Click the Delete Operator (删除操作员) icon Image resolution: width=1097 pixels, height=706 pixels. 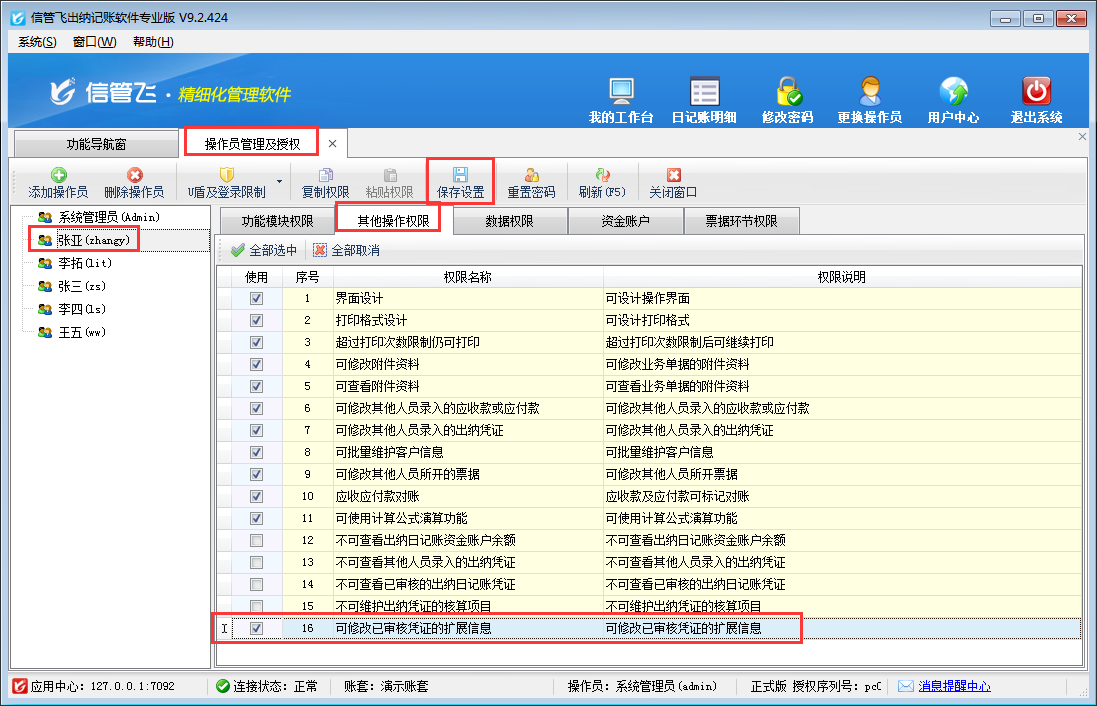pyautogui.click(x=134, y=175)
